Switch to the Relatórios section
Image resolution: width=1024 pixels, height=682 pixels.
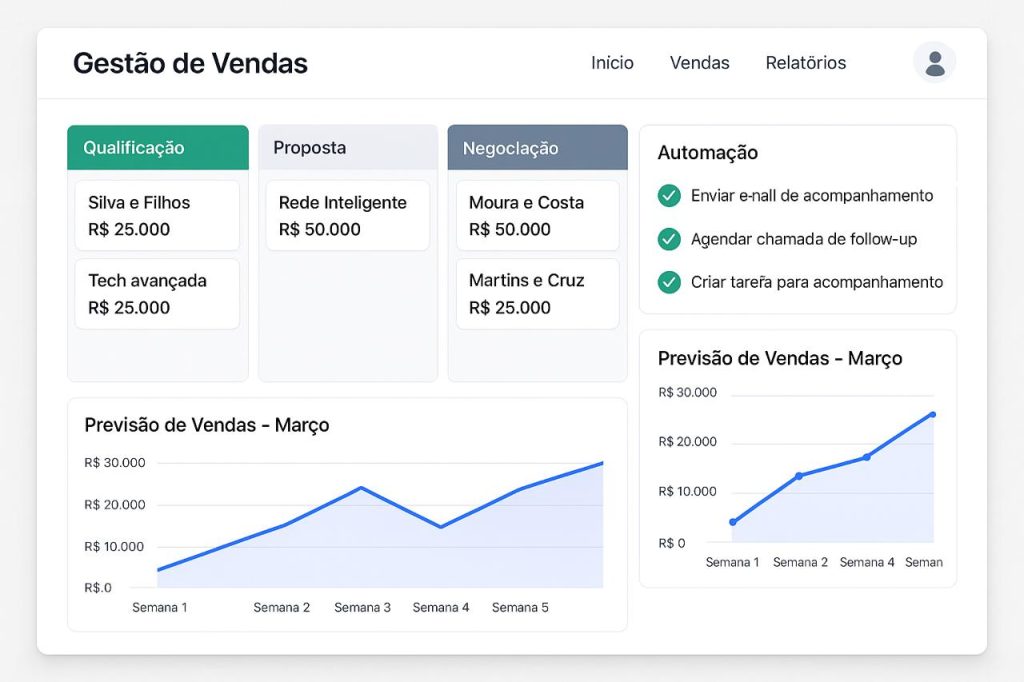click(806, 63)
